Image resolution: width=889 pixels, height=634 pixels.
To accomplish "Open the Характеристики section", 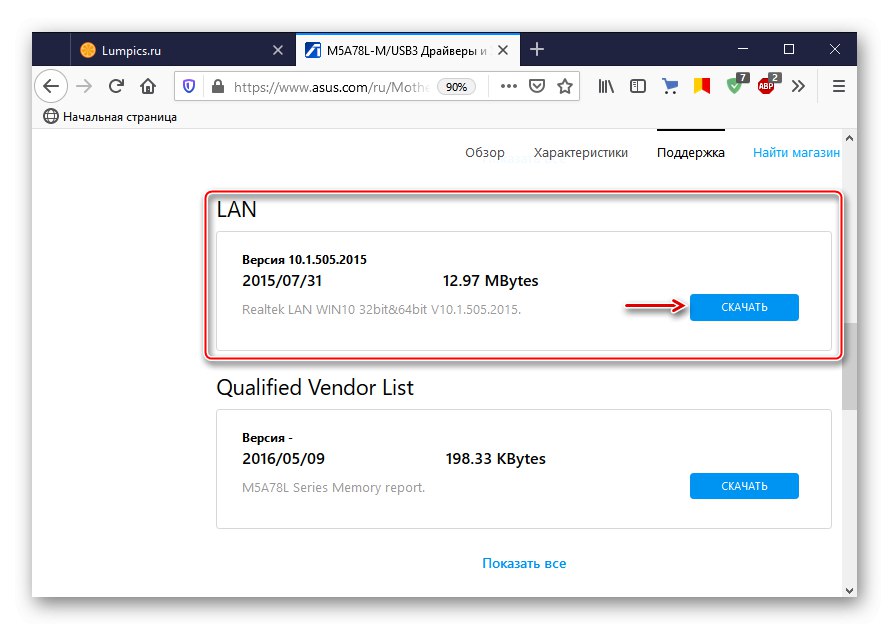I will tap(581, 153).
